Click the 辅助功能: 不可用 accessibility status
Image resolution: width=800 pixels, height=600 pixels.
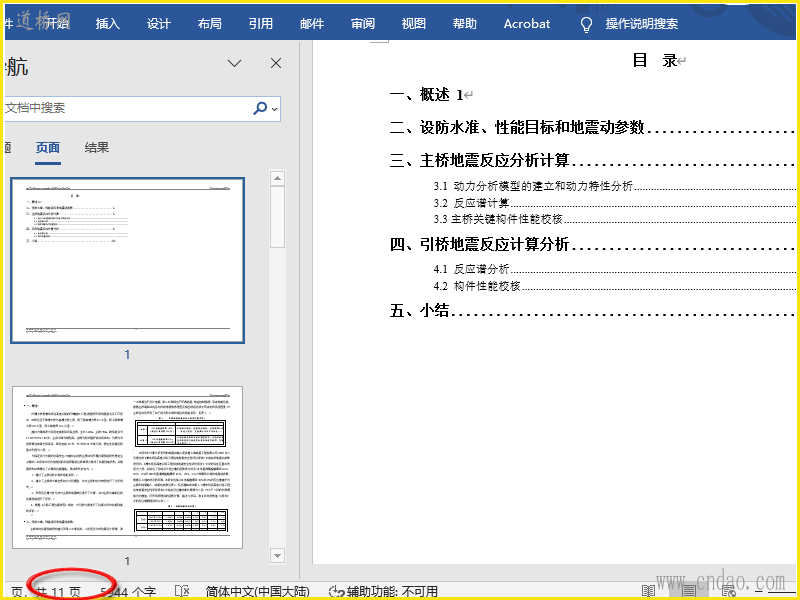tap(384, 592)
